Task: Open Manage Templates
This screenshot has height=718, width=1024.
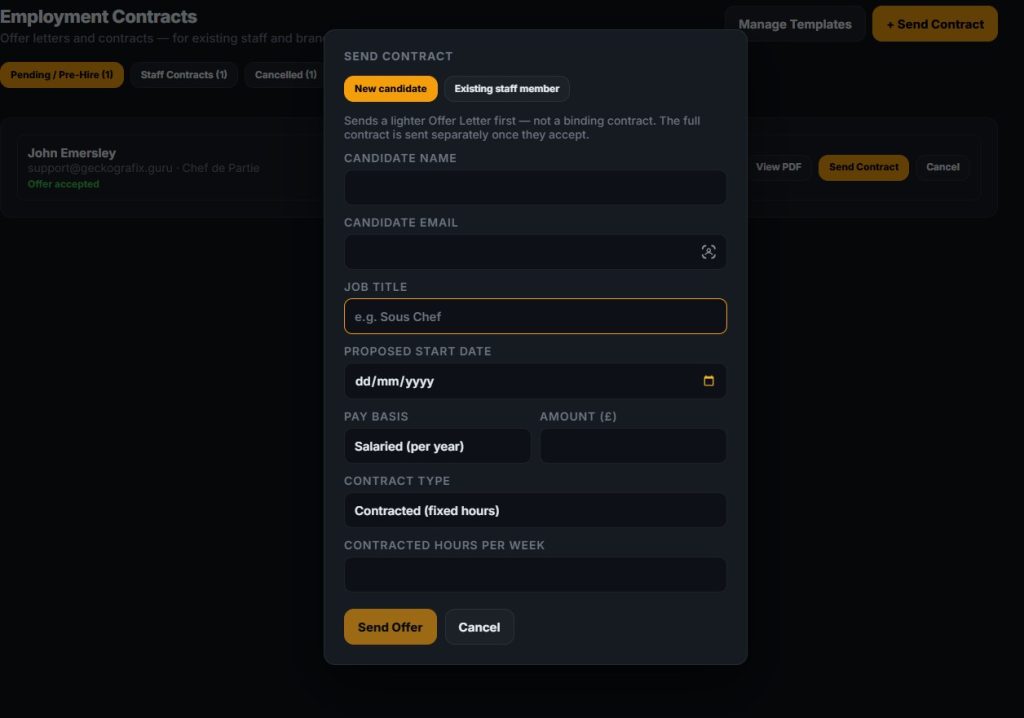Action: [x=795, y=24]
